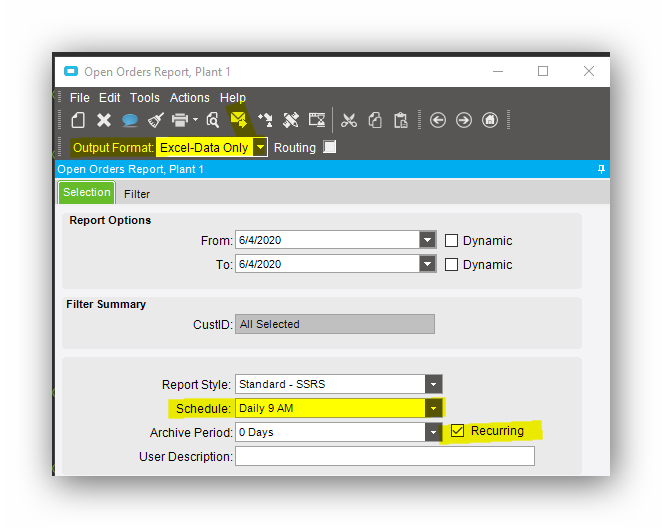Click the CustID All Selected field

click(x=335, y=324)
